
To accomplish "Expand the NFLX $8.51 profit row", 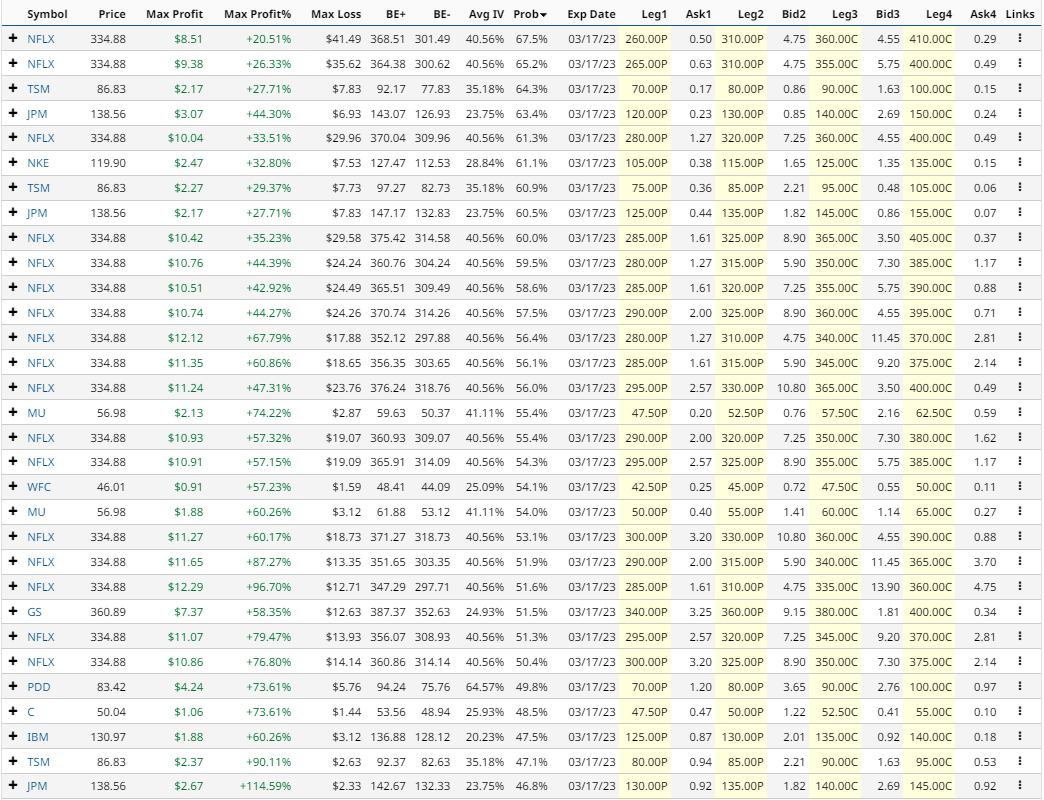I will [x=13, y=39].
